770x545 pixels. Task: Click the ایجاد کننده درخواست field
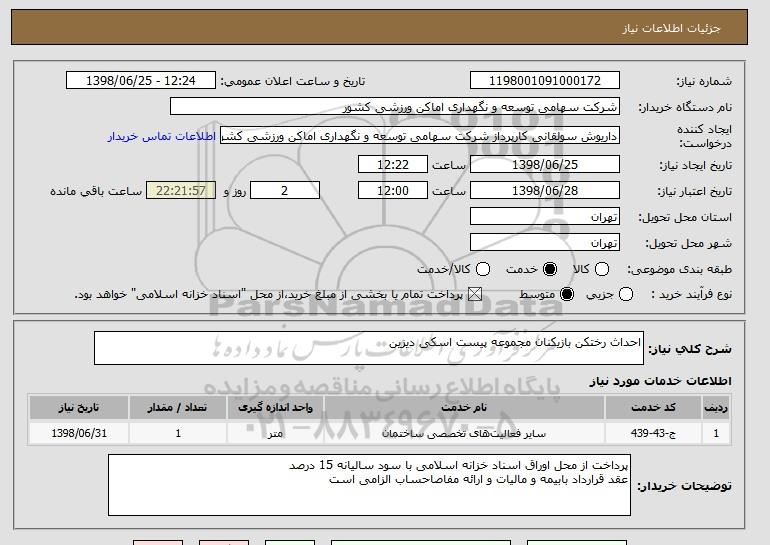420,136
